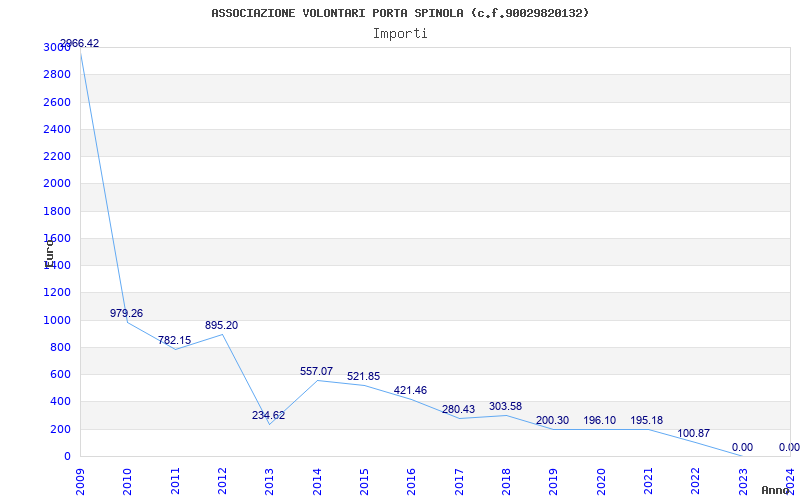Select the 280.43 data label
800x500 pixels.
tap(458, 409)
